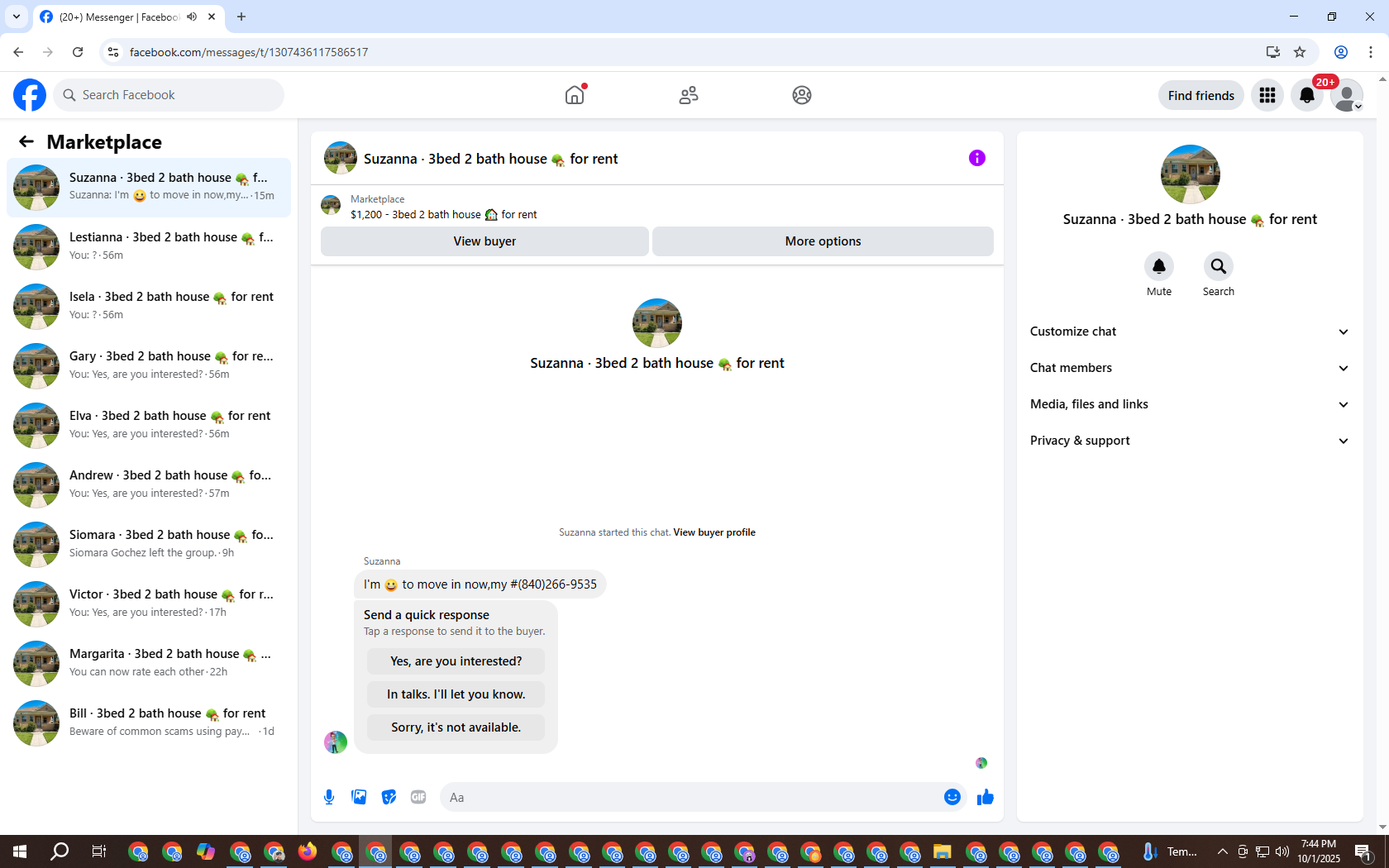The width and height of the screenshot is (1389, 868).
Task: Open the Victor conversation
Action: point(149,603)
